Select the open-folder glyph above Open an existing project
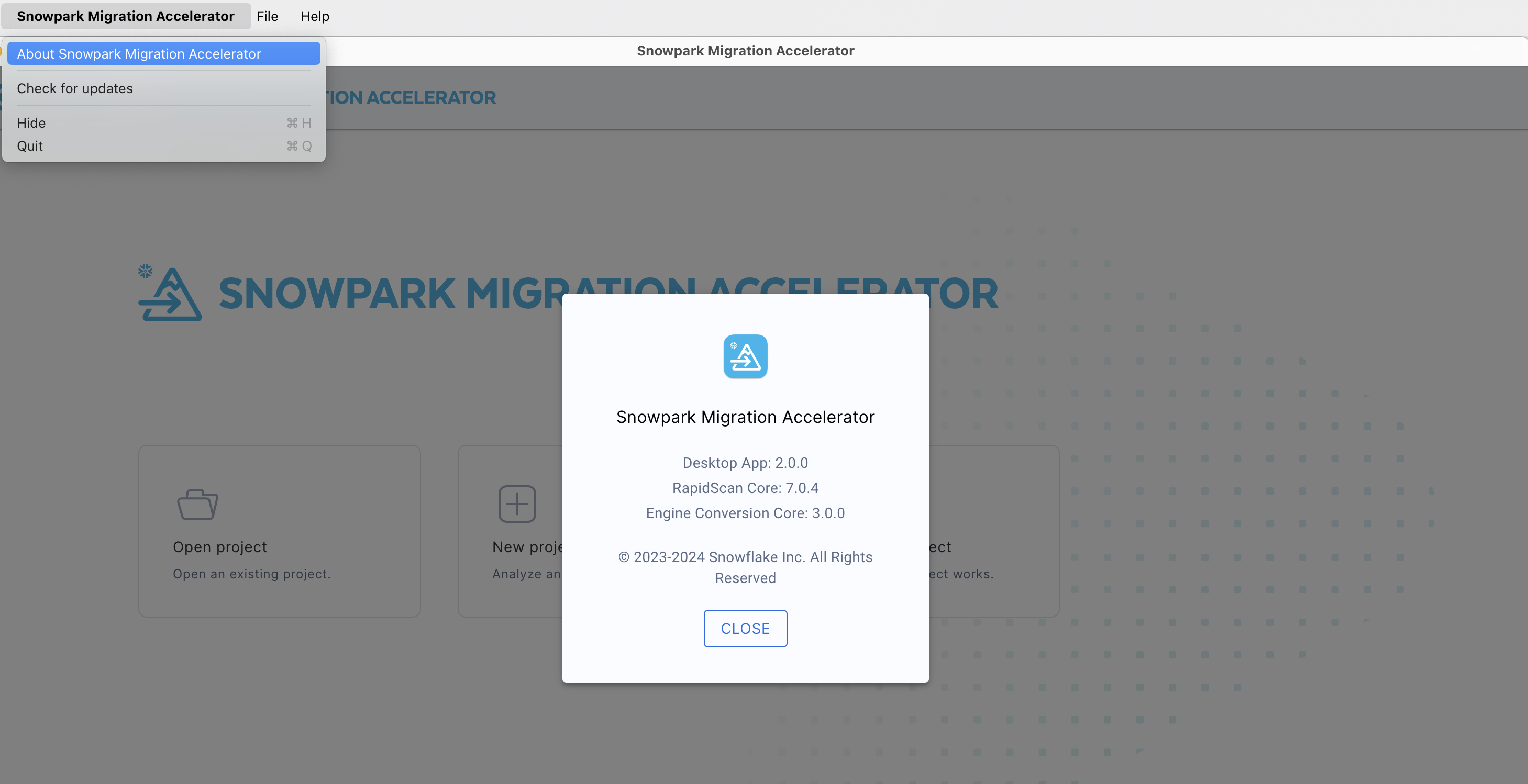 (x=196, y=503)
